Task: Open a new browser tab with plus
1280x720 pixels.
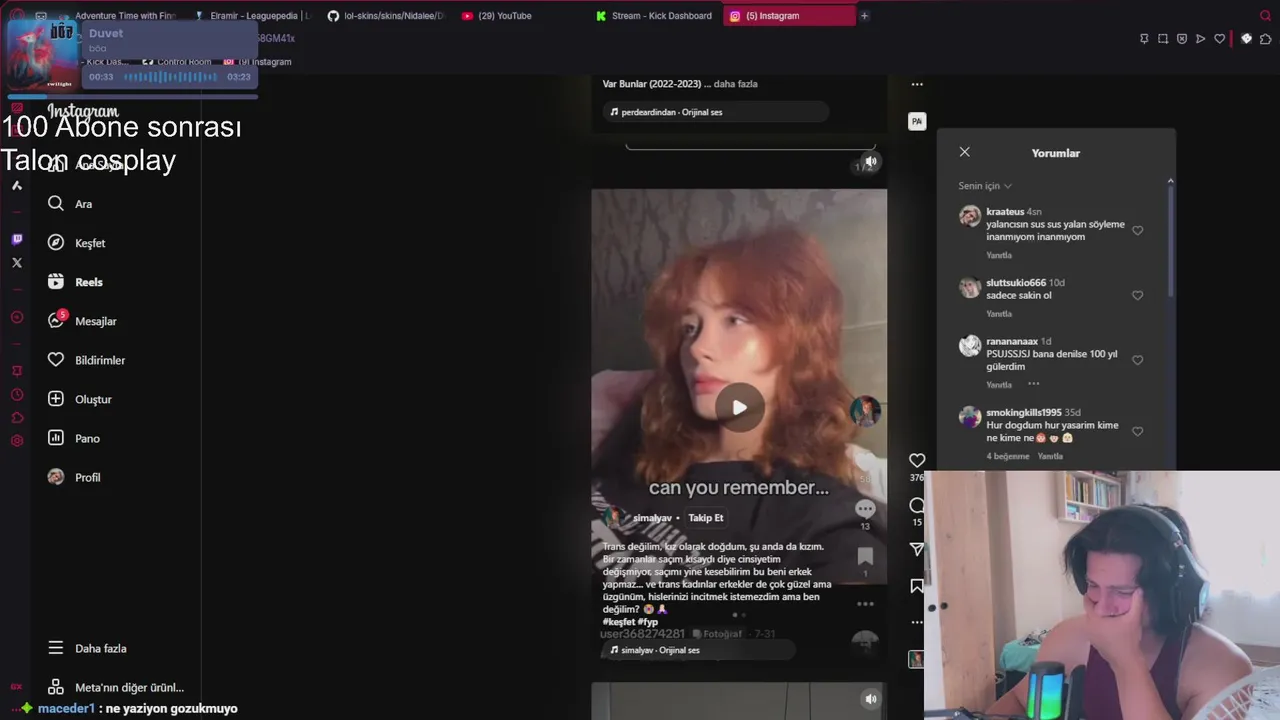Action: (x=865, y=16)
